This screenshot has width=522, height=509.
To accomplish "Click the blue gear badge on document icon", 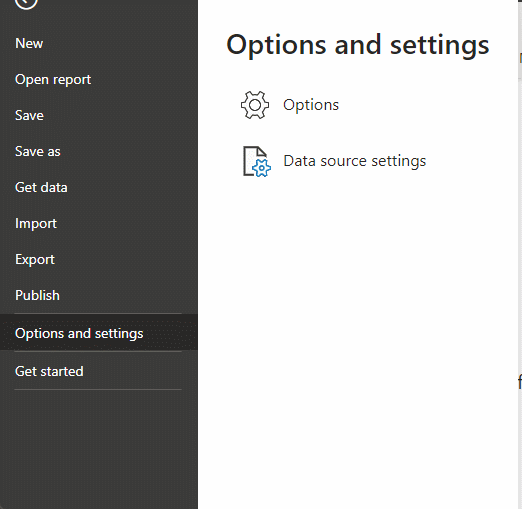I will tap(262, 168).
